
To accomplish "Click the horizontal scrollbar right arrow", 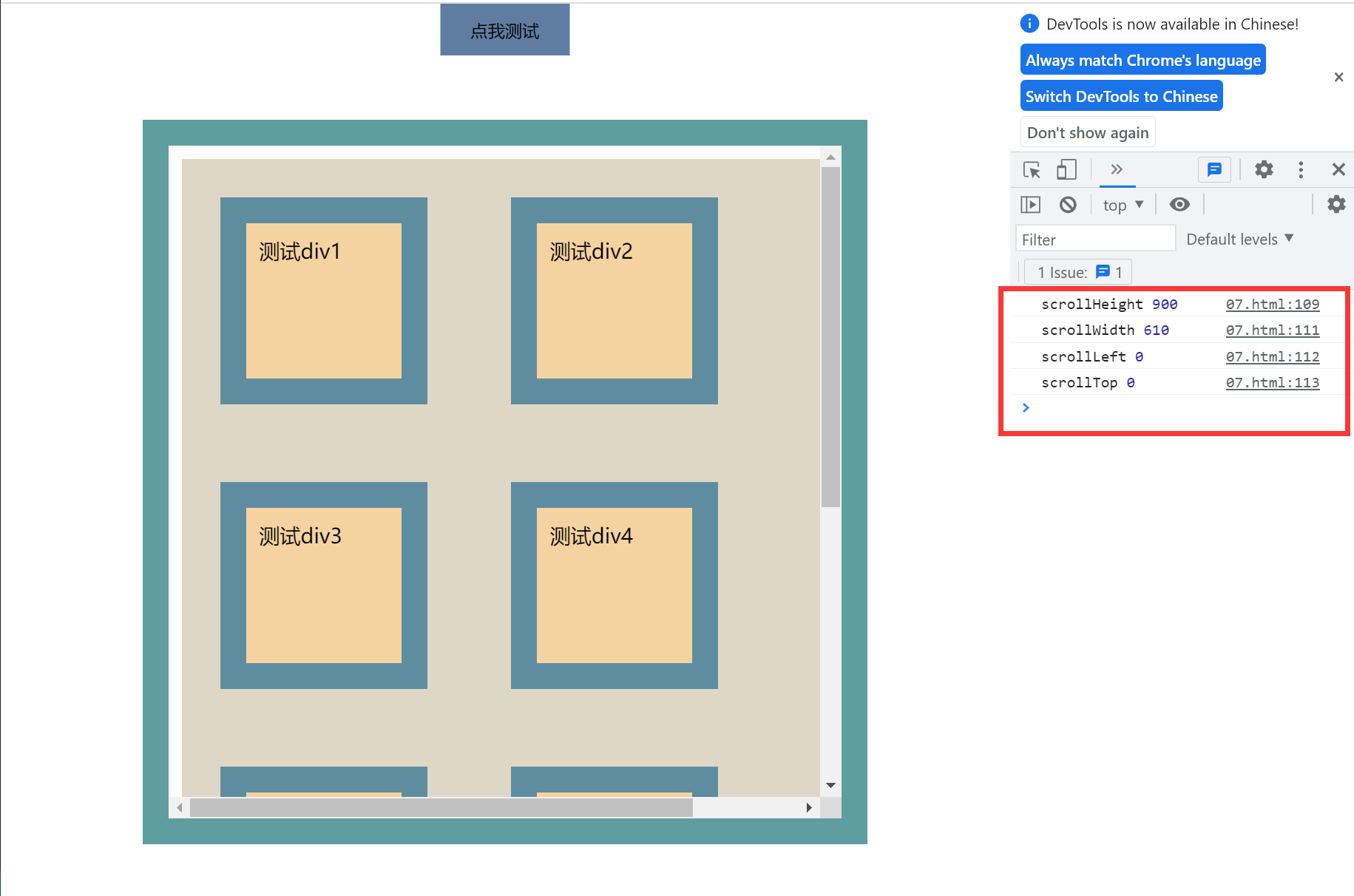I will (x=810, y=807).
